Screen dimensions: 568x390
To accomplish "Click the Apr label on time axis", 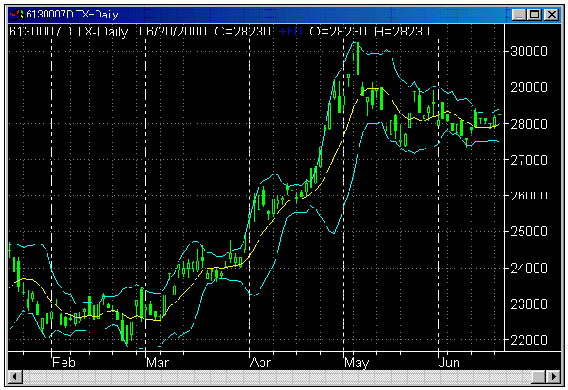I will [260, 362].
